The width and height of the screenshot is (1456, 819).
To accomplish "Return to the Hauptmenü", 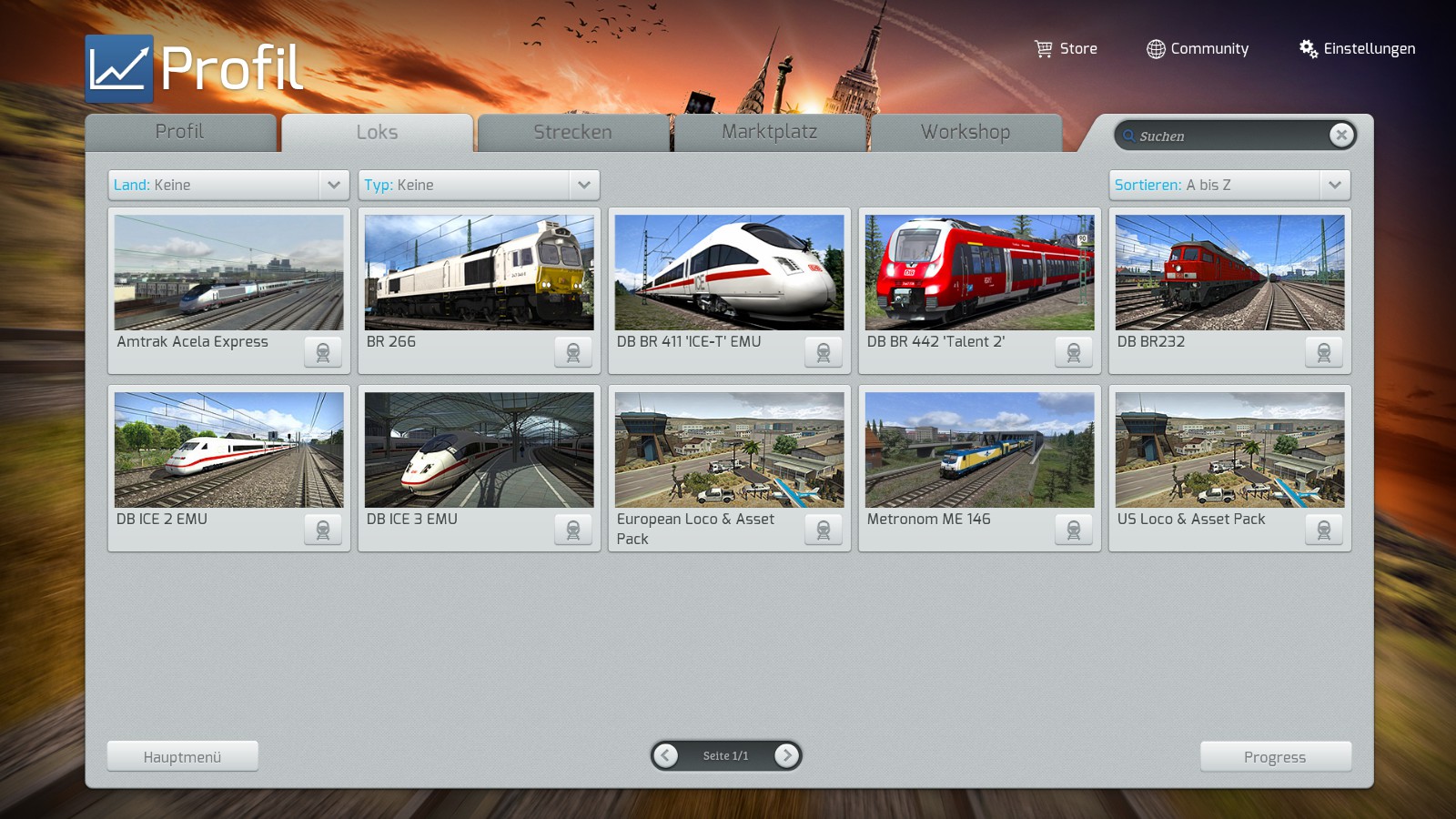I will click(183, 756).
